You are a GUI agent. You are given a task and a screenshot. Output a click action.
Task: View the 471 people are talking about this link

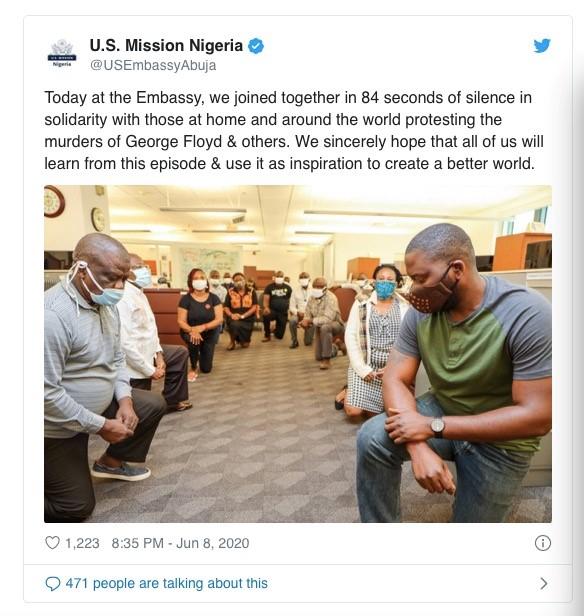167,583
